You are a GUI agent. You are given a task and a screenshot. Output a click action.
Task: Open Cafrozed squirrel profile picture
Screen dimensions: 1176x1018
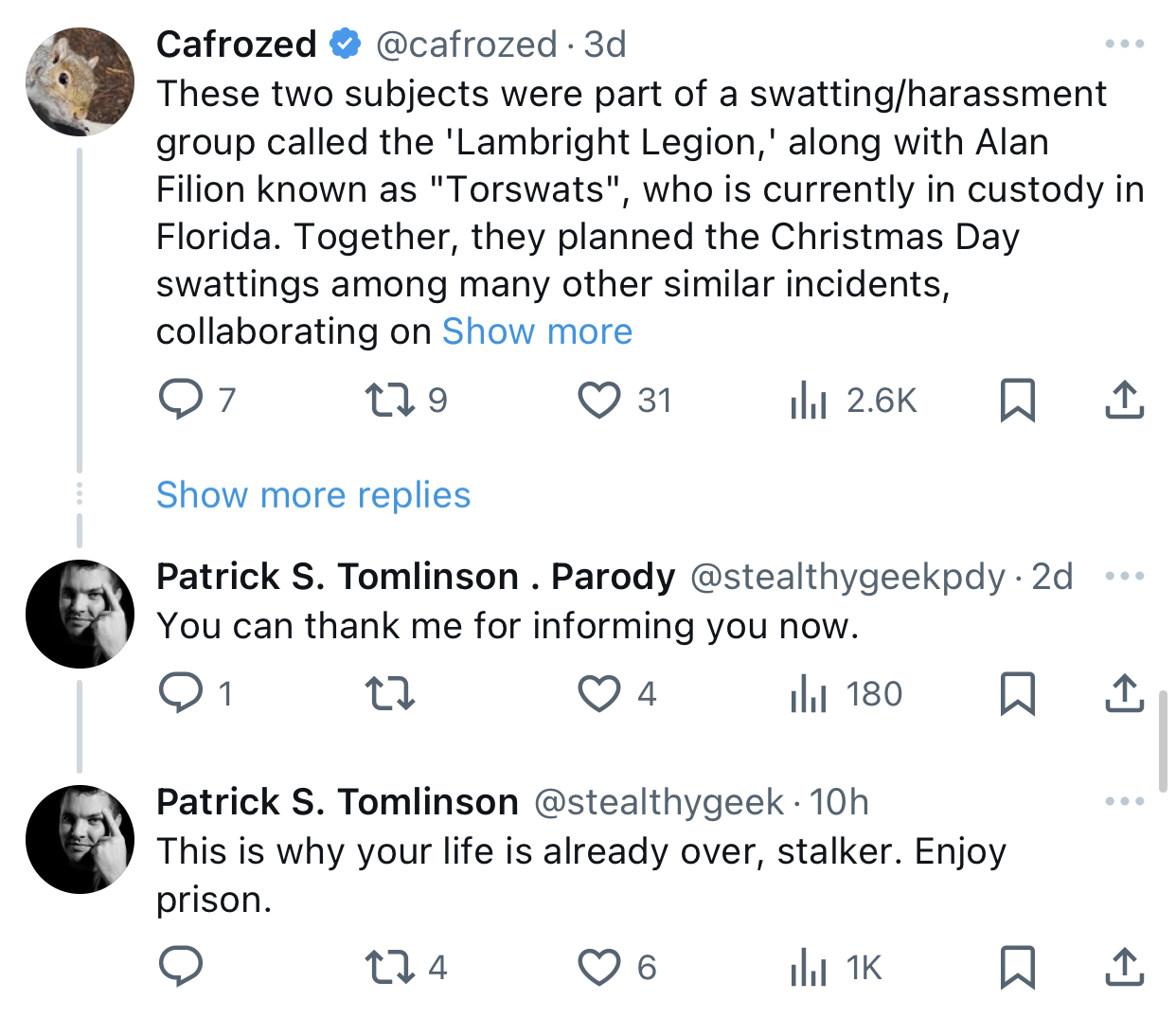click(80, 81)
